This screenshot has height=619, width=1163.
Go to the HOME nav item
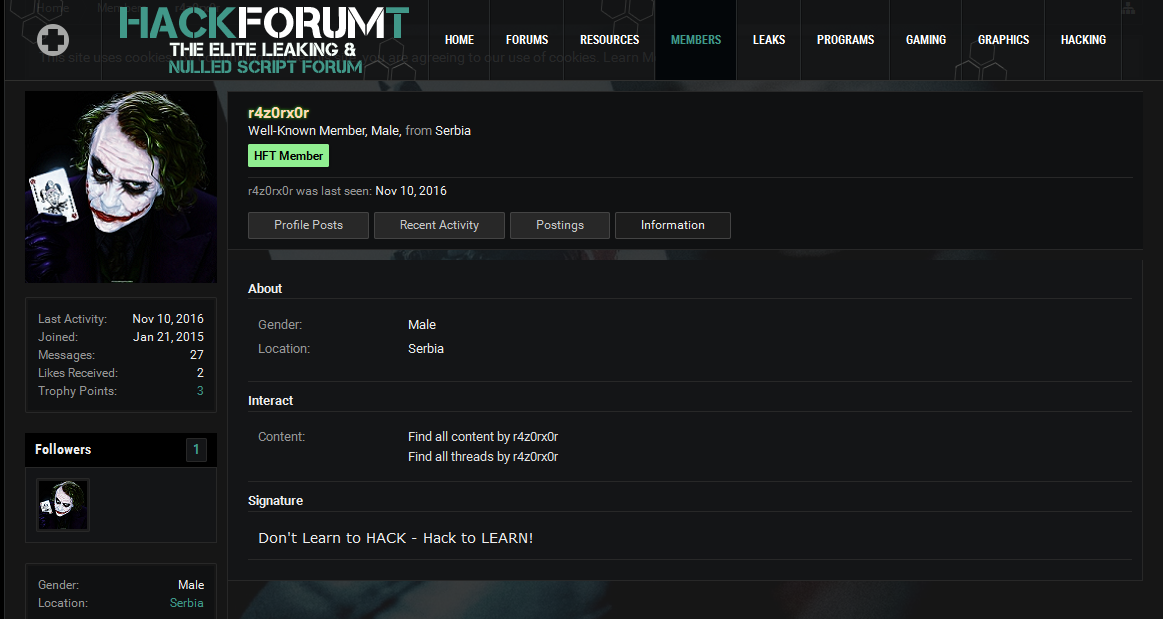point(459,40)
